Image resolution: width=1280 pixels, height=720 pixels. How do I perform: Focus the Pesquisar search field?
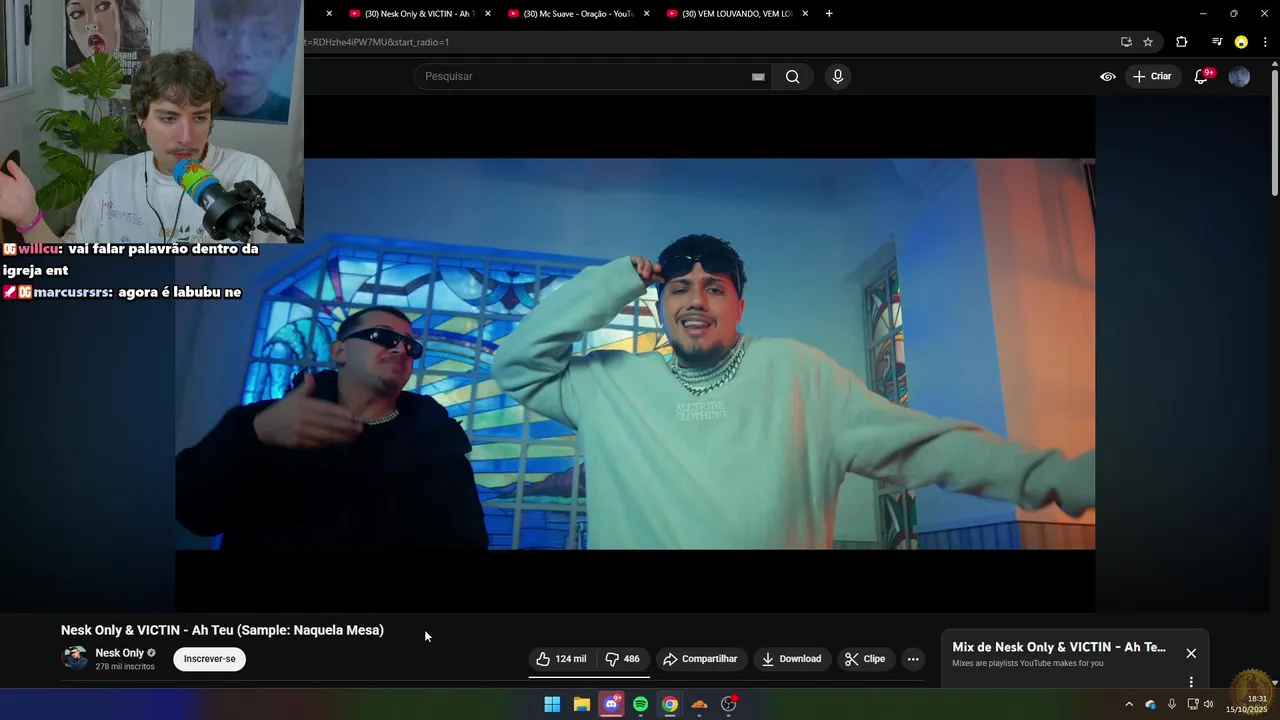(585, 77)
